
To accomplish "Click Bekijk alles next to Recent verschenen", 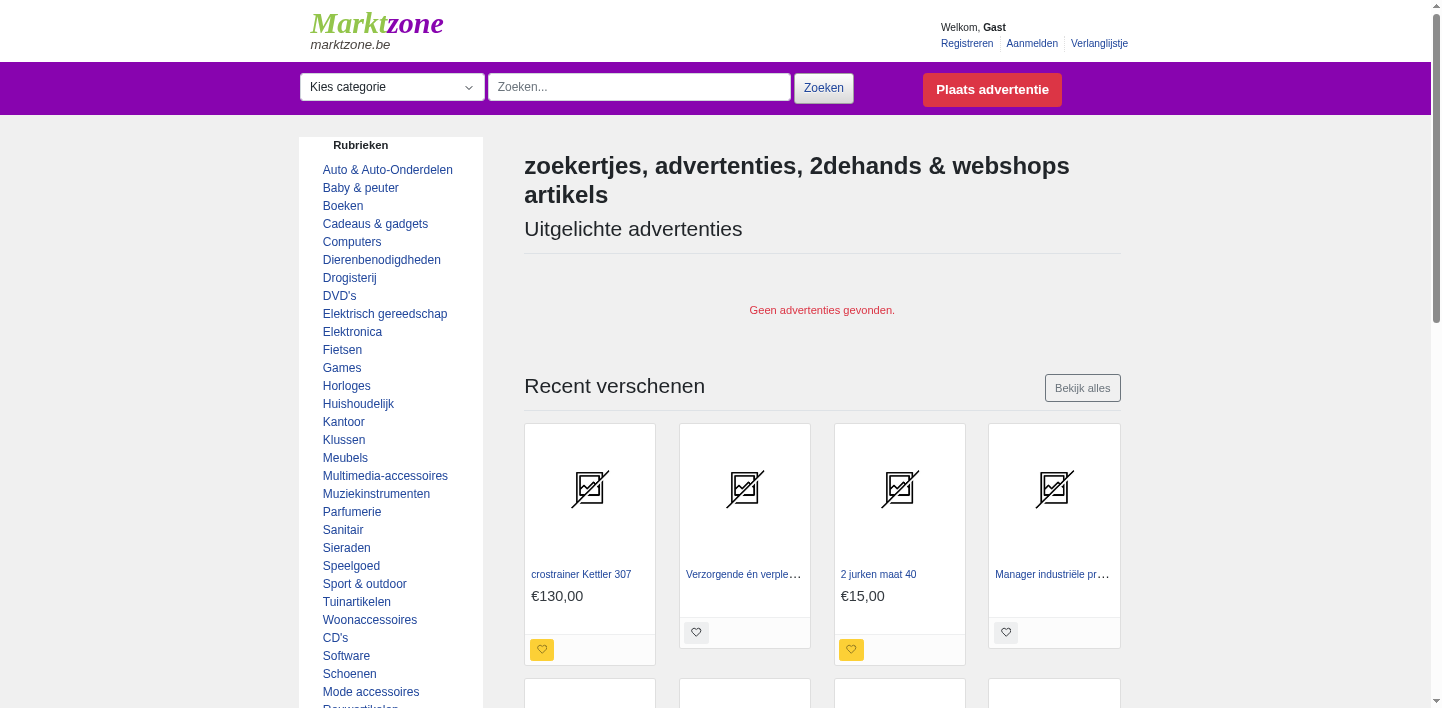I will (x=1083, y=388).
